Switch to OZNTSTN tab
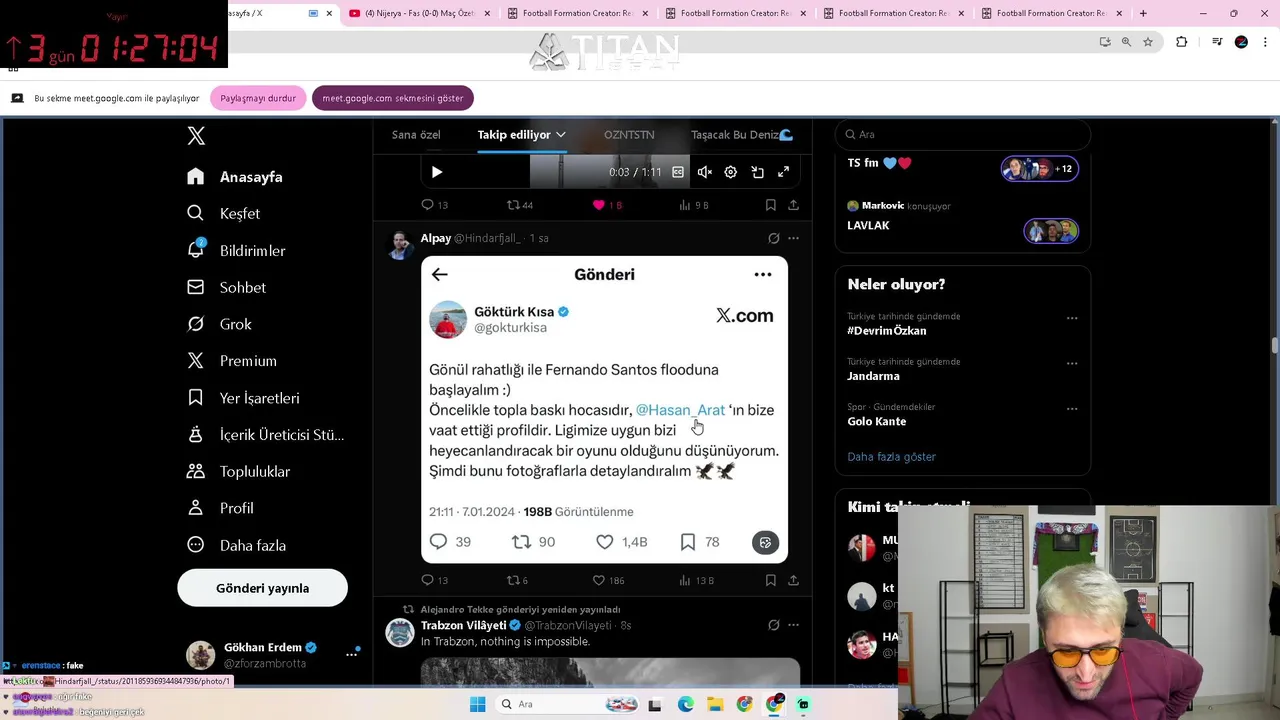 point(629,134)
